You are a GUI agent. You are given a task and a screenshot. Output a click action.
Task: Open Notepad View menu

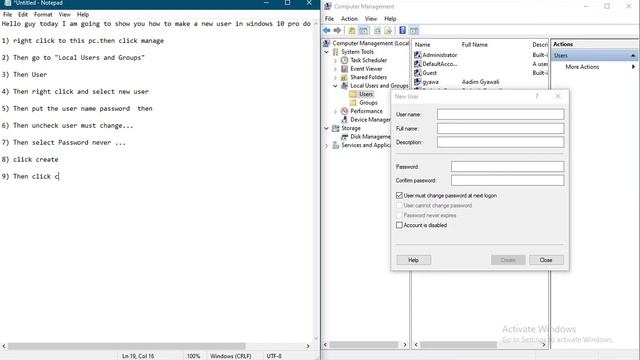pos(64,14)
